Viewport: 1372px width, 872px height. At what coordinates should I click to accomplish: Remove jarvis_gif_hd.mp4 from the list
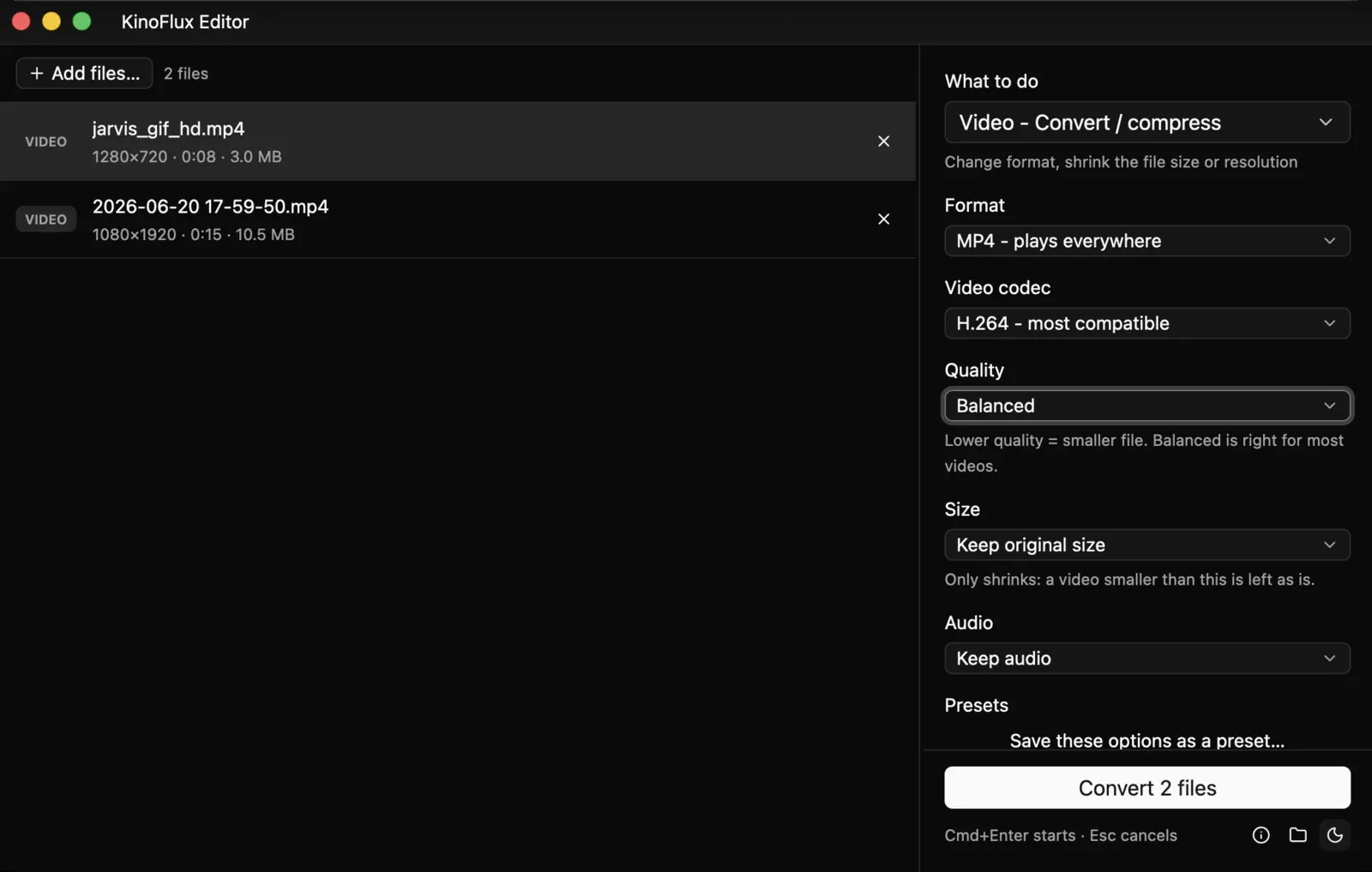point(883,141)
